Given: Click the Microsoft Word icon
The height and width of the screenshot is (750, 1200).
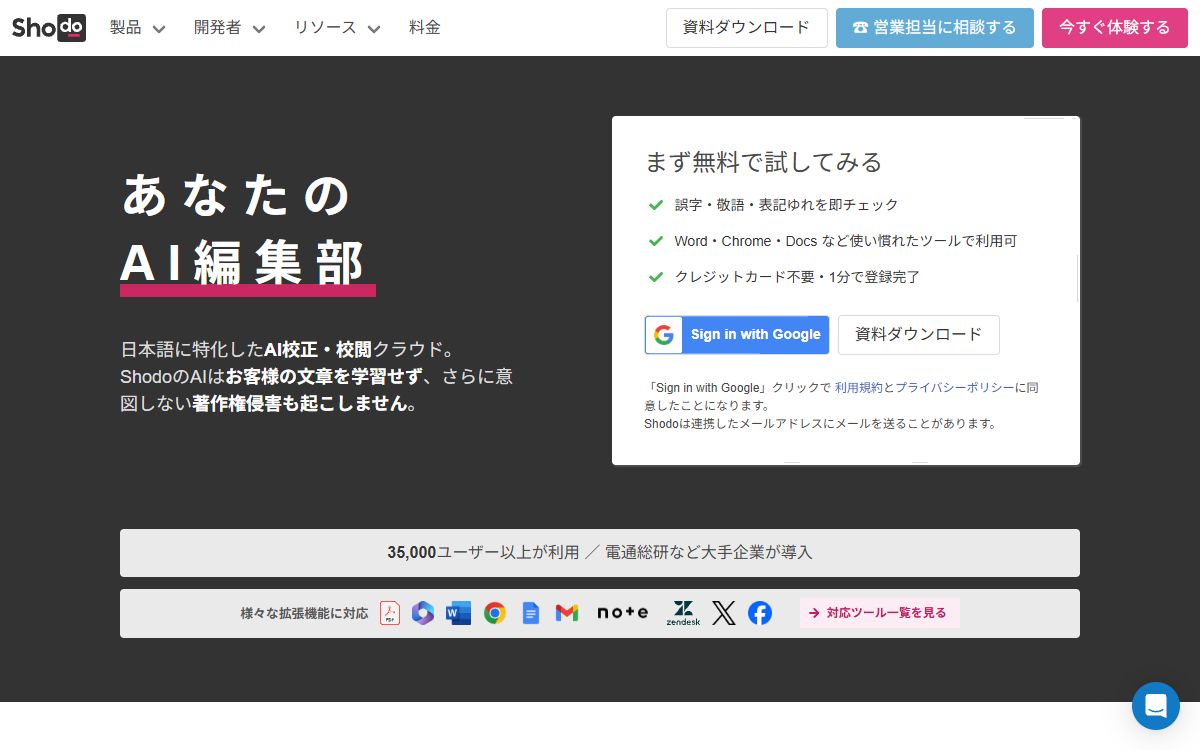Looking at the screenshot, I should coord(459,613).
